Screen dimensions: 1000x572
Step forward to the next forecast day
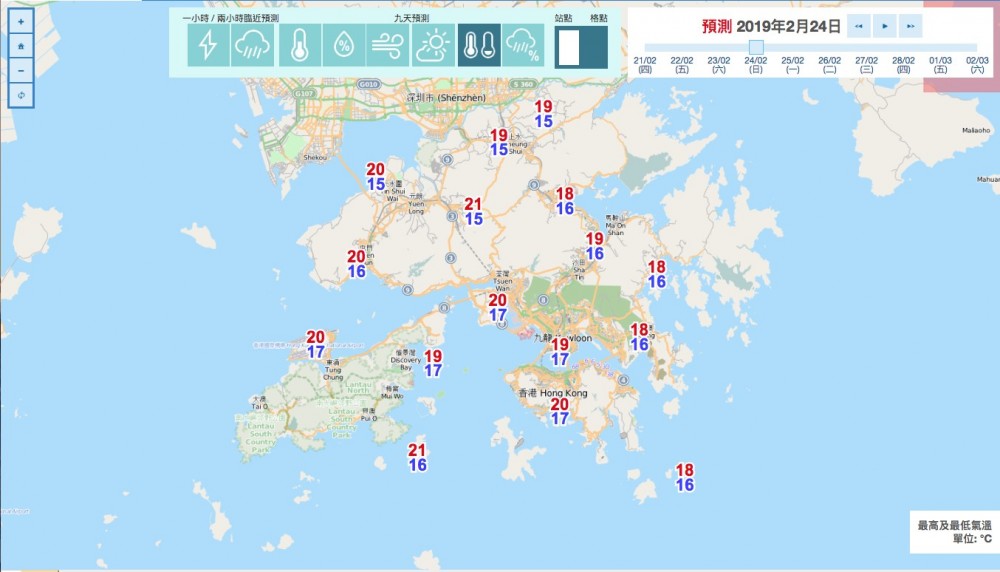(x=911, y=26)
